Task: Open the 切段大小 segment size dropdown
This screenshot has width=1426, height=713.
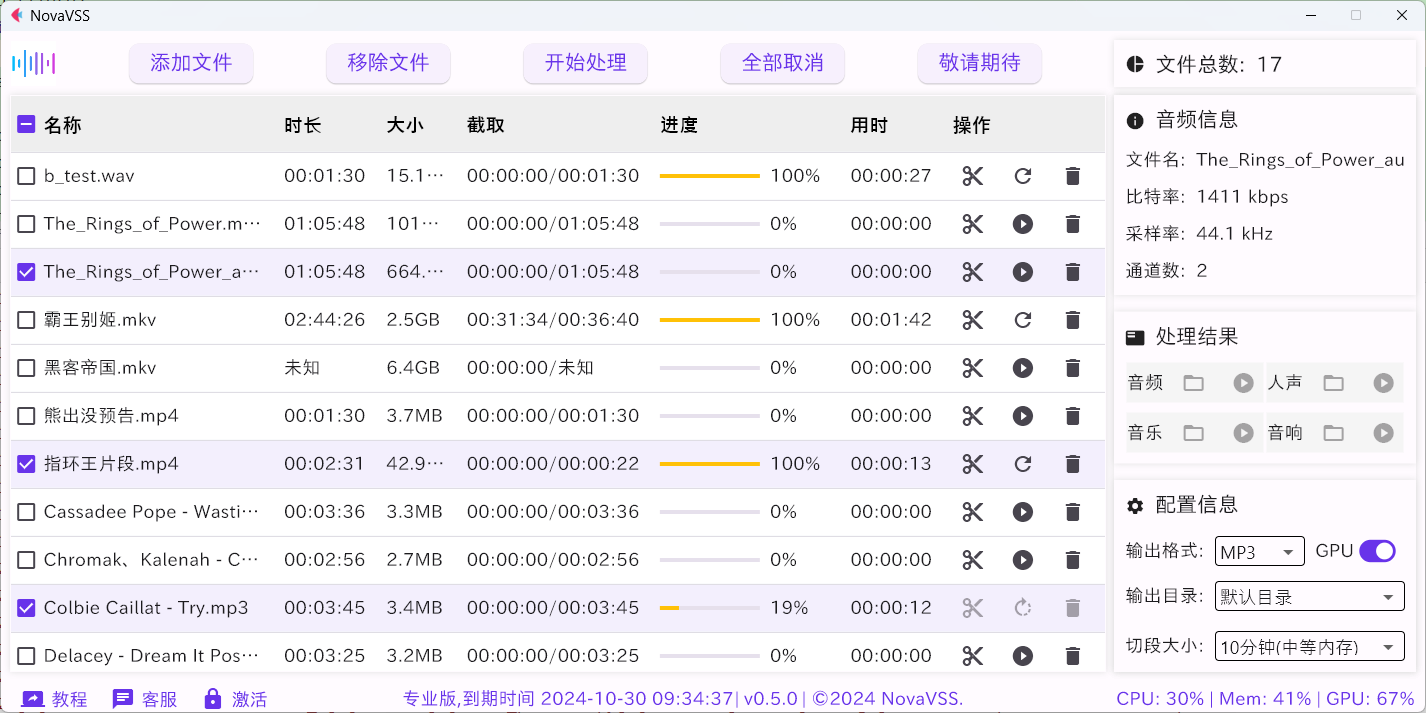Action: pyautogui.click(x=1309, y=646)
